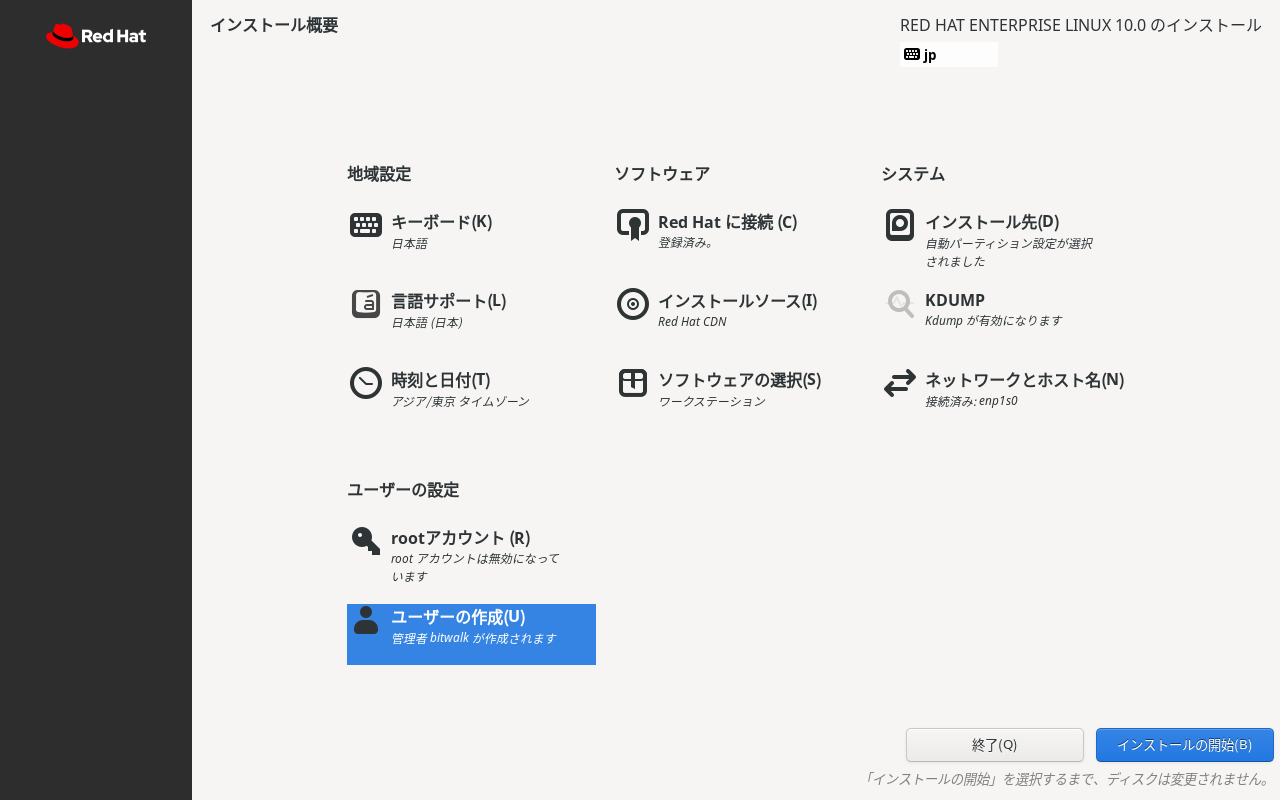The height and width of the screenshot is (800, 1280).
Task: Start install with インストールの開始(B)
Action: pos(1185,745)
